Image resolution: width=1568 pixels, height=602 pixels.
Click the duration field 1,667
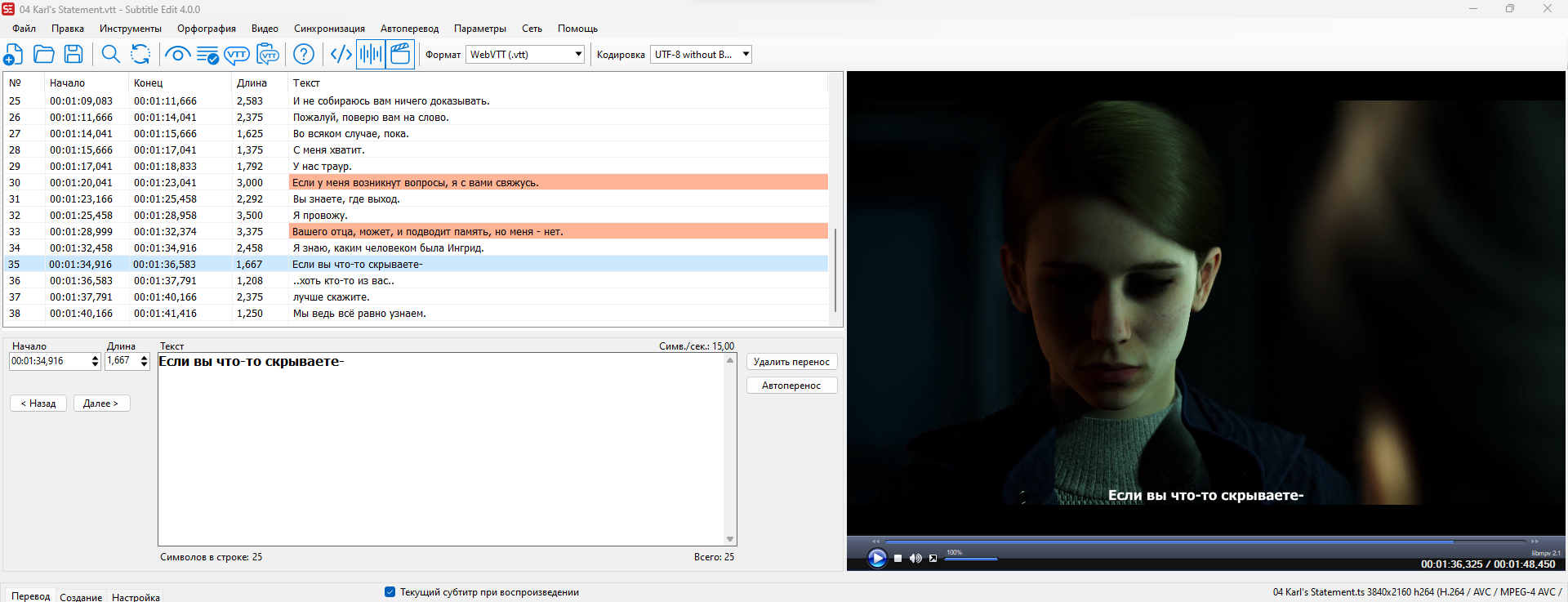click(121, 361)
